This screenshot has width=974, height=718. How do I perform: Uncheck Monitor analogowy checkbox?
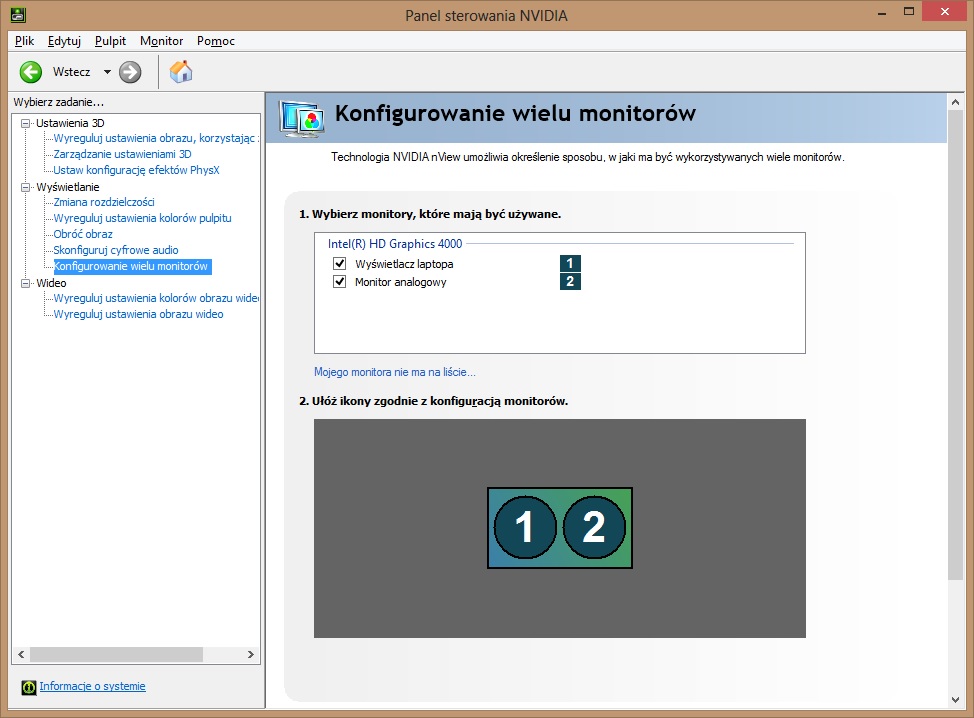point(339,281)
